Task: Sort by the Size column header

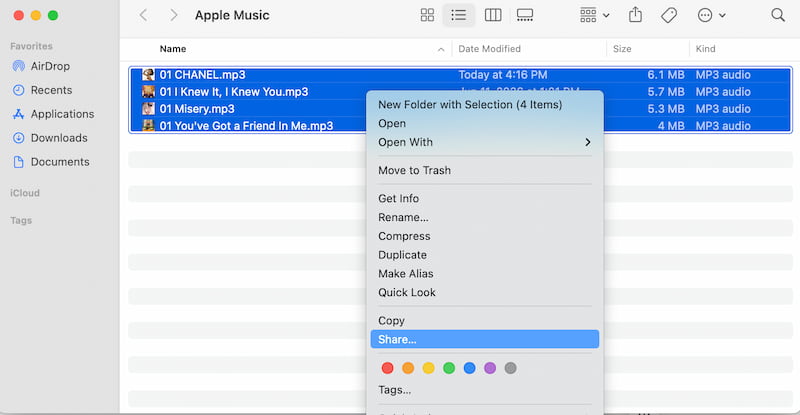Action: (x=622, y=49)
